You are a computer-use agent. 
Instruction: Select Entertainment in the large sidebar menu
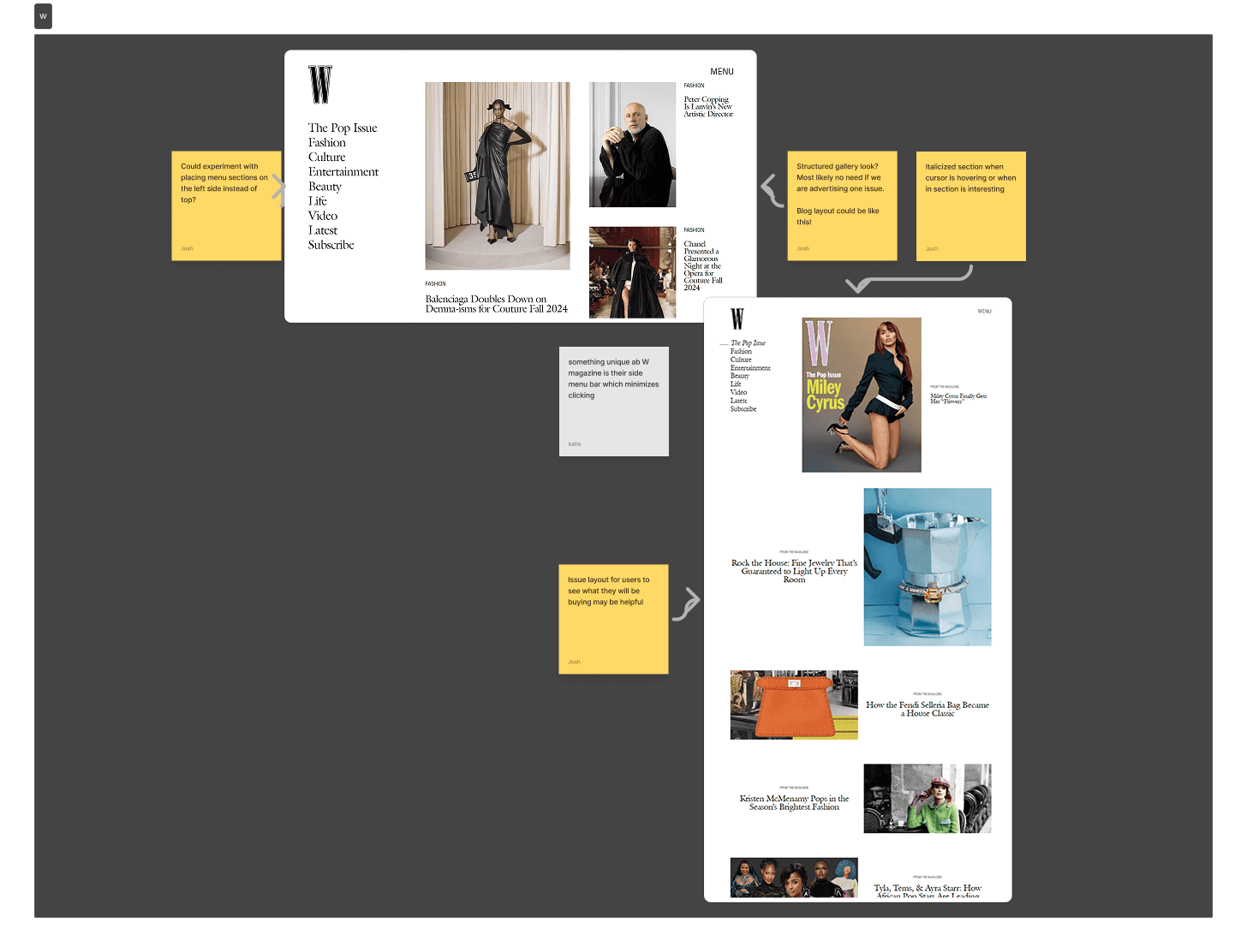pyautogui.click(x=343, y=172)
